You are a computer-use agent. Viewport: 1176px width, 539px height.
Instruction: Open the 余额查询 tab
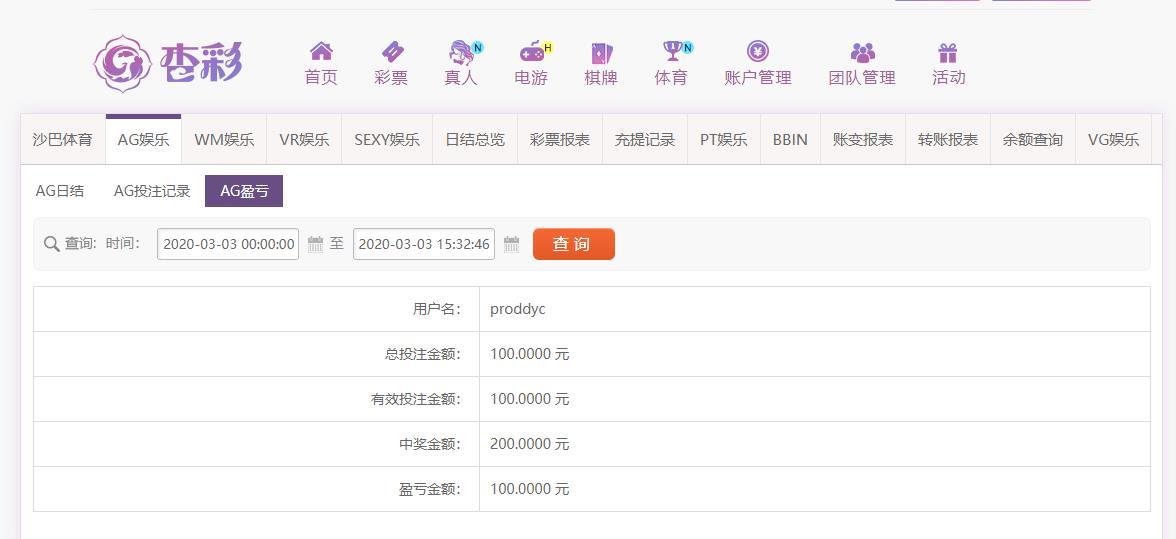click(x=1033, y=139)
